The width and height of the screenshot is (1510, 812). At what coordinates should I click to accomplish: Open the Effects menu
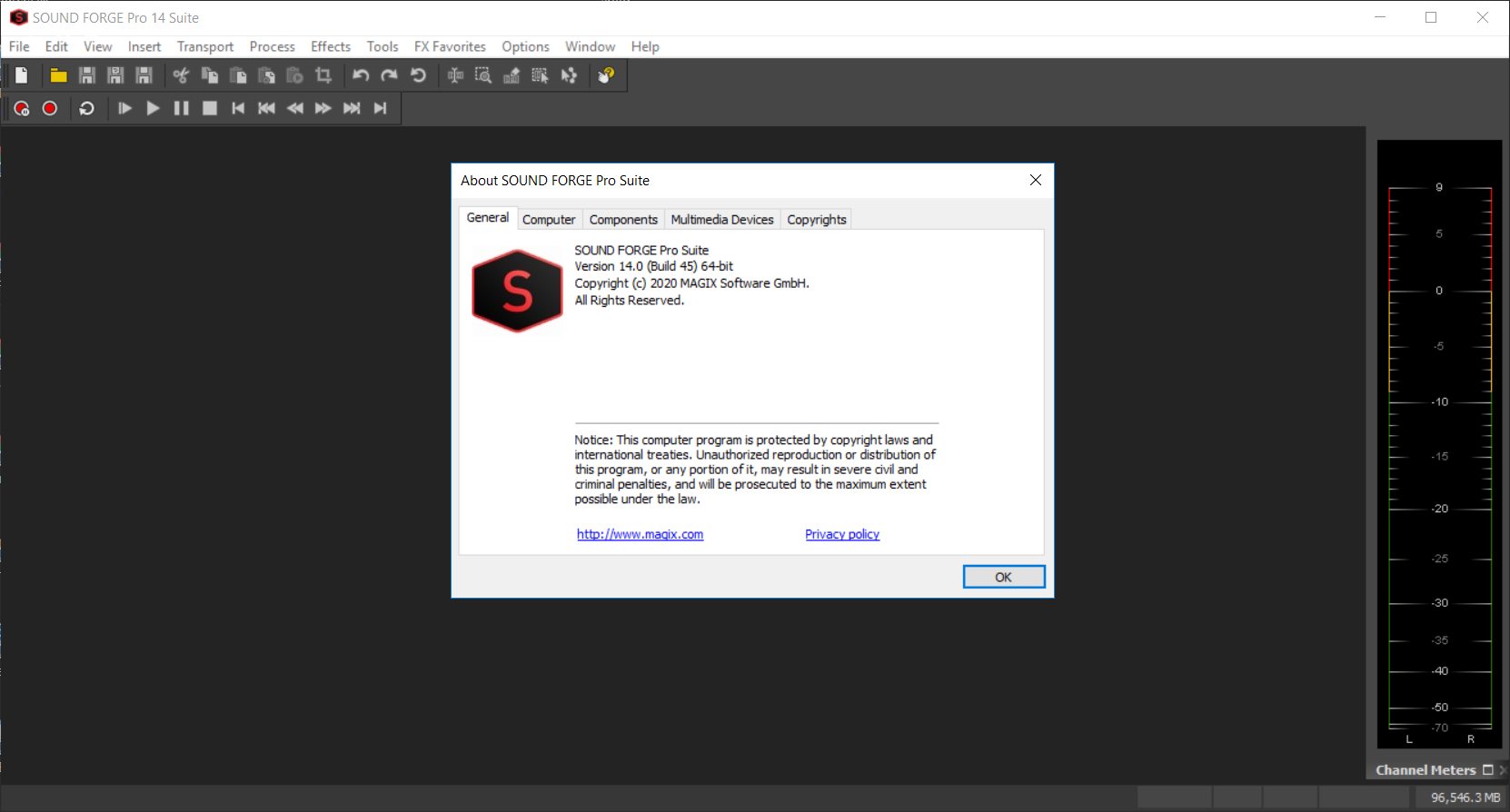[331, 46]
